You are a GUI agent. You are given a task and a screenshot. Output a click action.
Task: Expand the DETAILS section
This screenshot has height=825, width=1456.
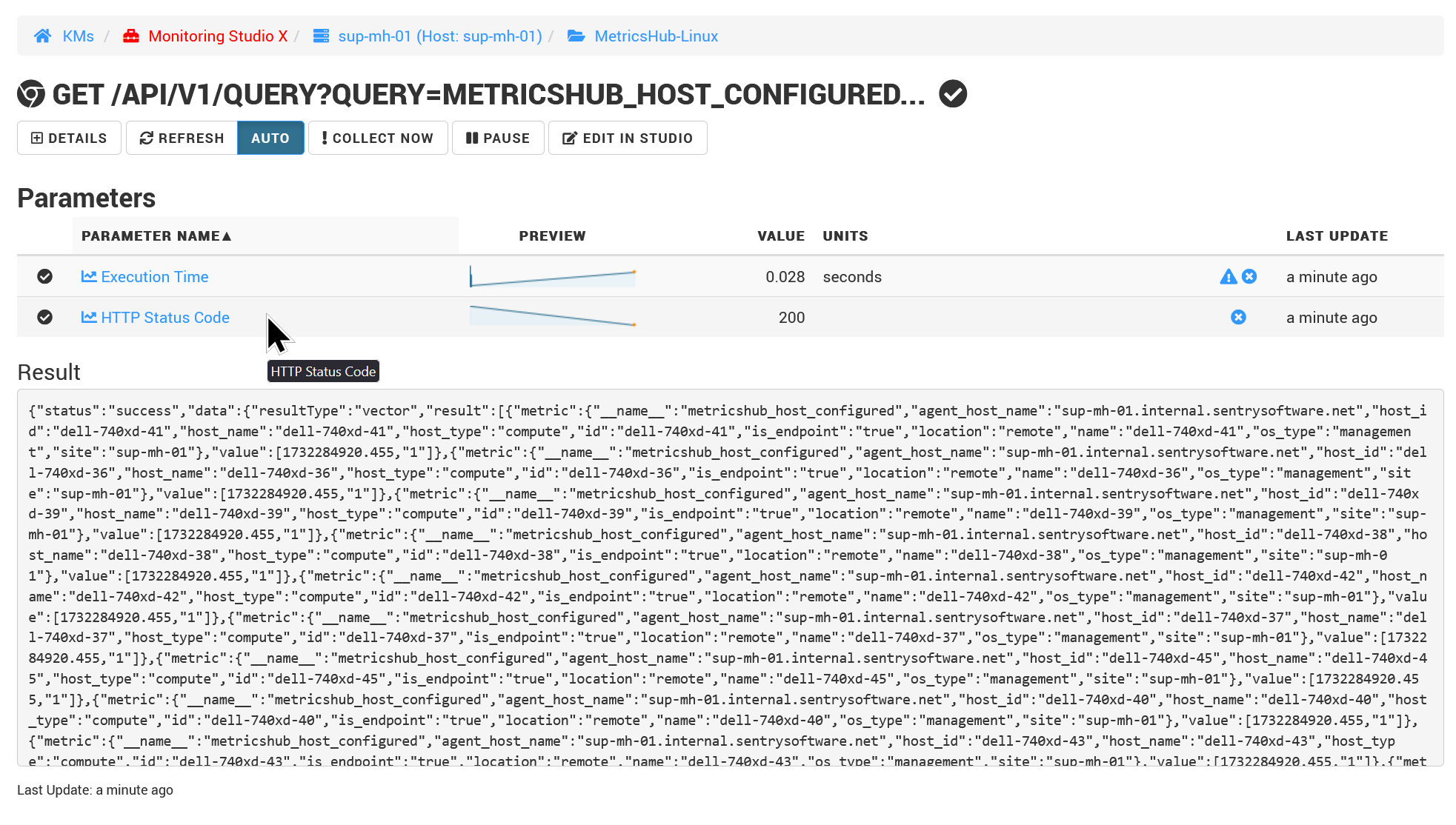click(69, 138)
